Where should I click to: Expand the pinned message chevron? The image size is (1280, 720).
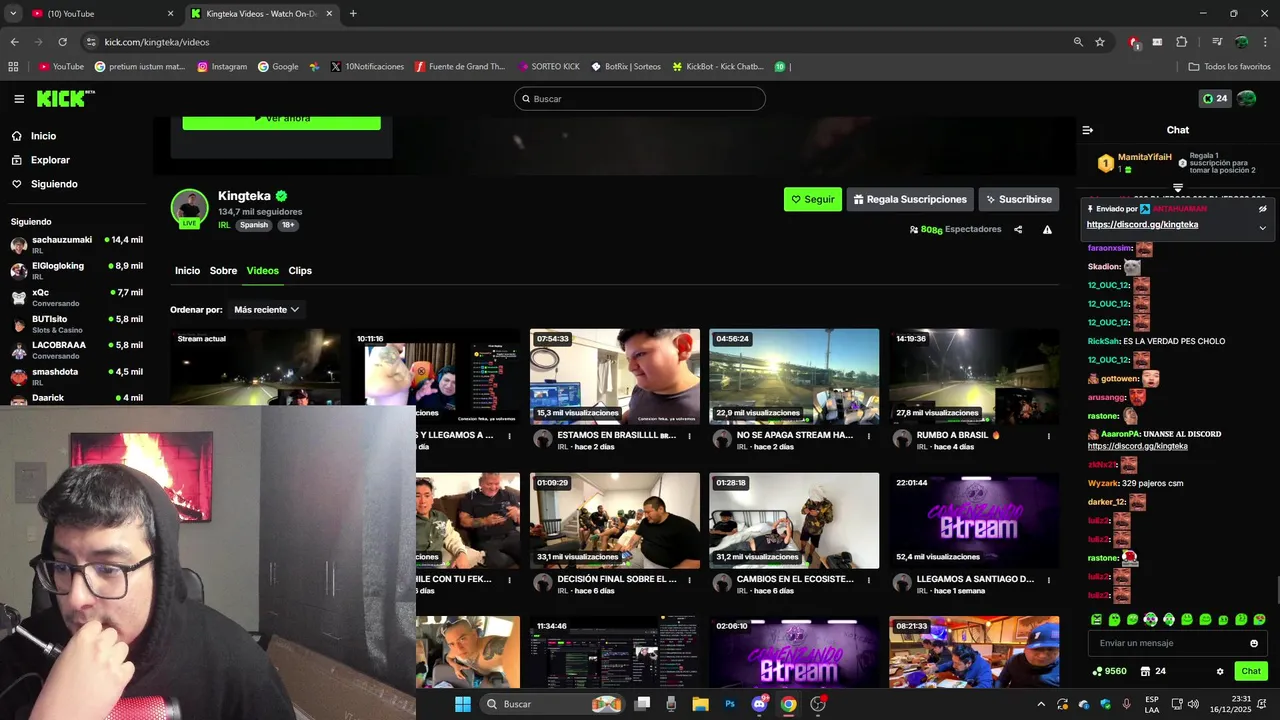pyautogui.click(x=1262, y=228)
